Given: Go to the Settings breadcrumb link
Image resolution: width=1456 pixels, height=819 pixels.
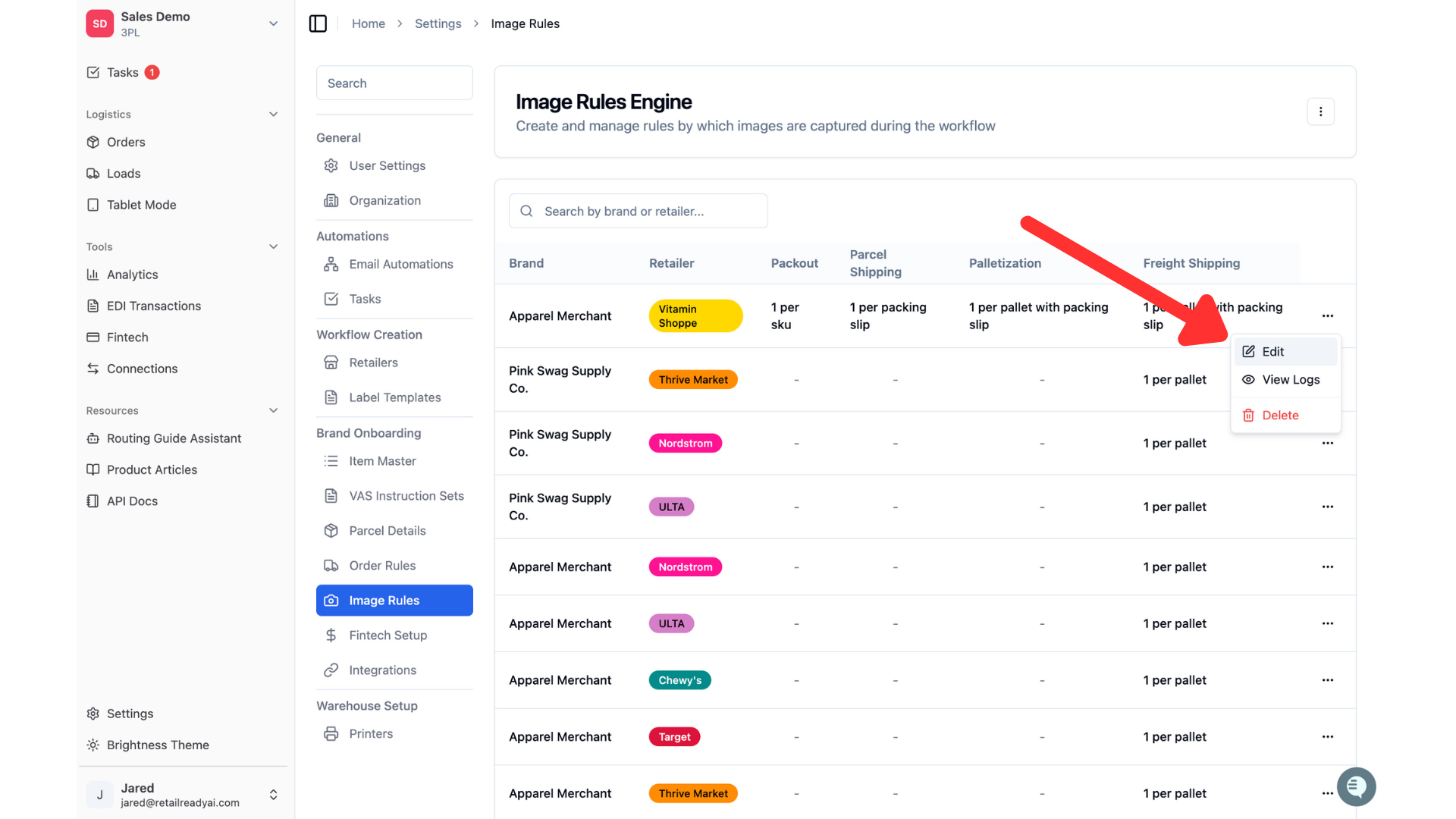Looking at the screenshot, I should click(438, 24).
